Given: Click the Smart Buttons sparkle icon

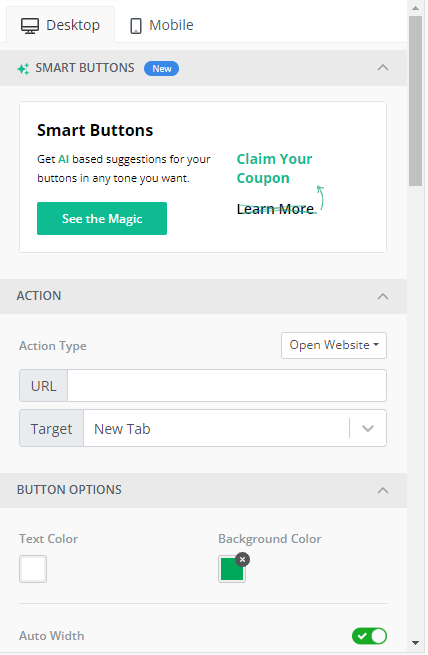Looking at the screenshot, I should (23, 69).
